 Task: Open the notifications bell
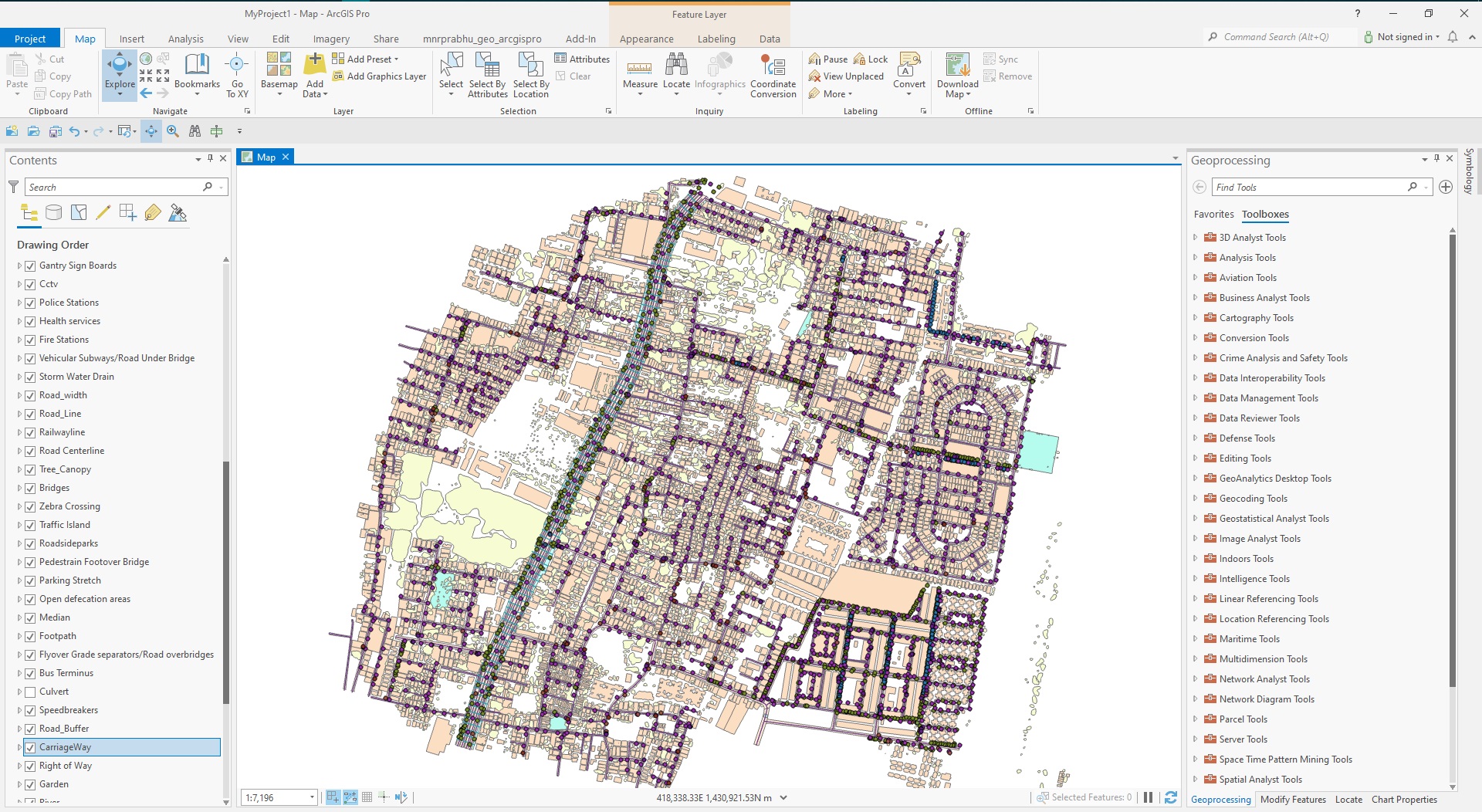(x=1453, y=37)
